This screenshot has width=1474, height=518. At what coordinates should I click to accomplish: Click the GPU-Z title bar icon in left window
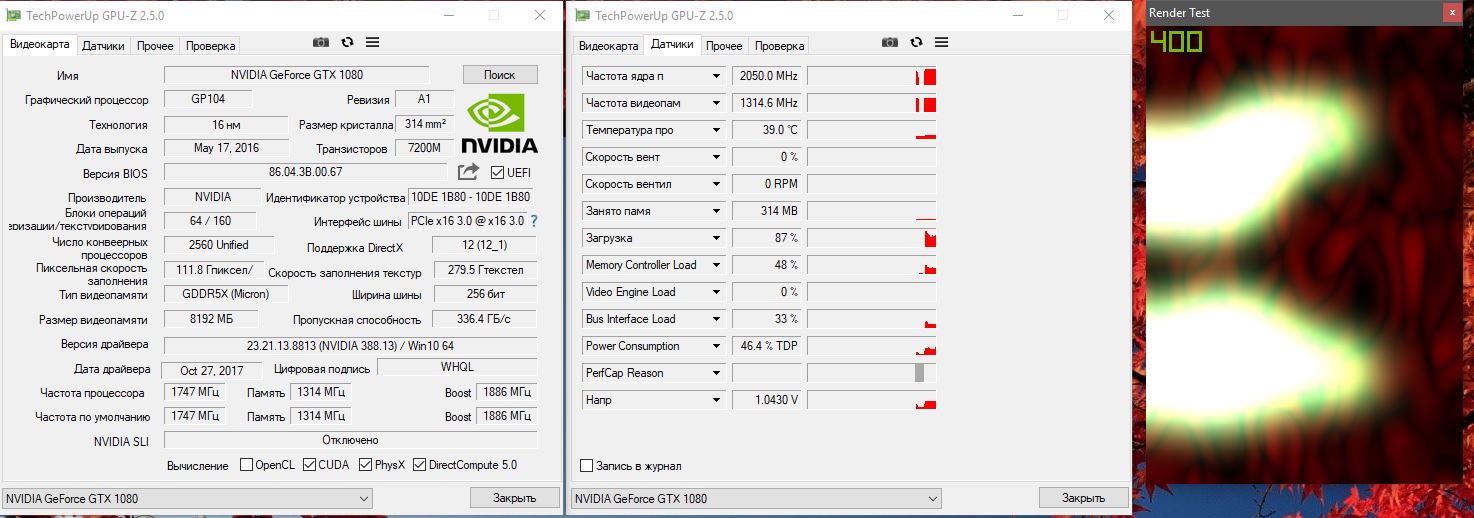tap(14, 15)
